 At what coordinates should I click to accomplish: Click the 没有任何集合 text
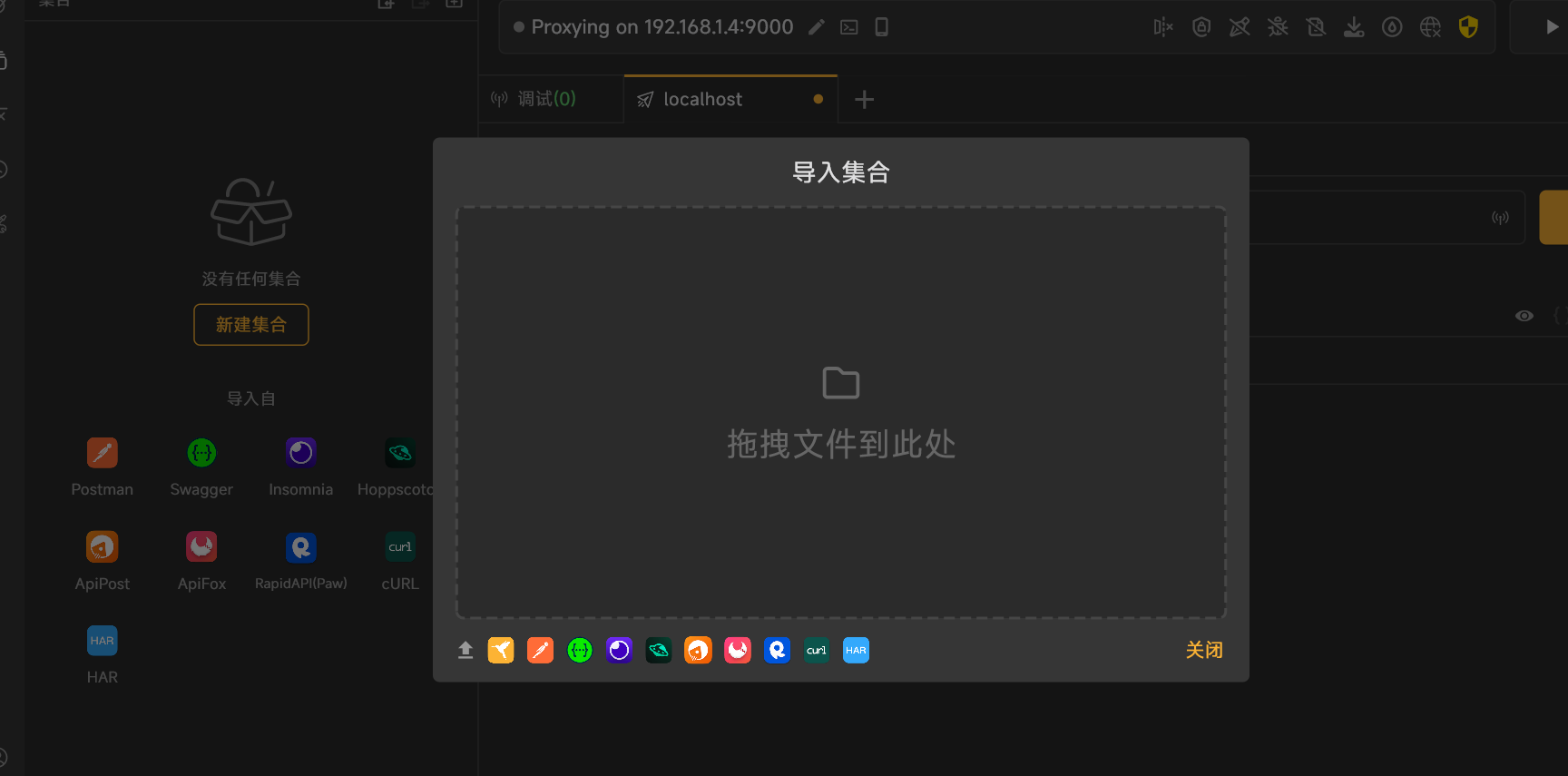coord(251,279)
